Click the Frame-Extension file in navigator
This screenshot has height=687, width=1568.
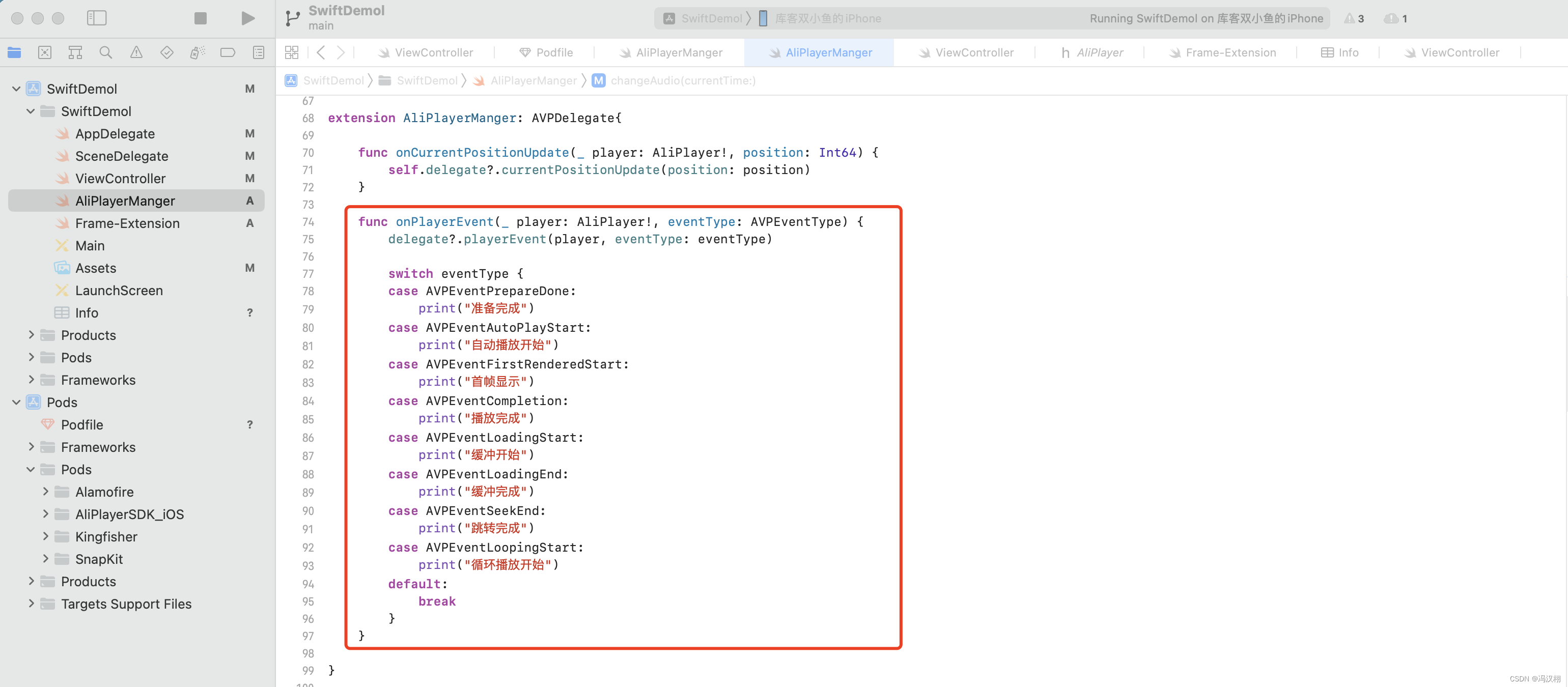click(x=127, y=223)
